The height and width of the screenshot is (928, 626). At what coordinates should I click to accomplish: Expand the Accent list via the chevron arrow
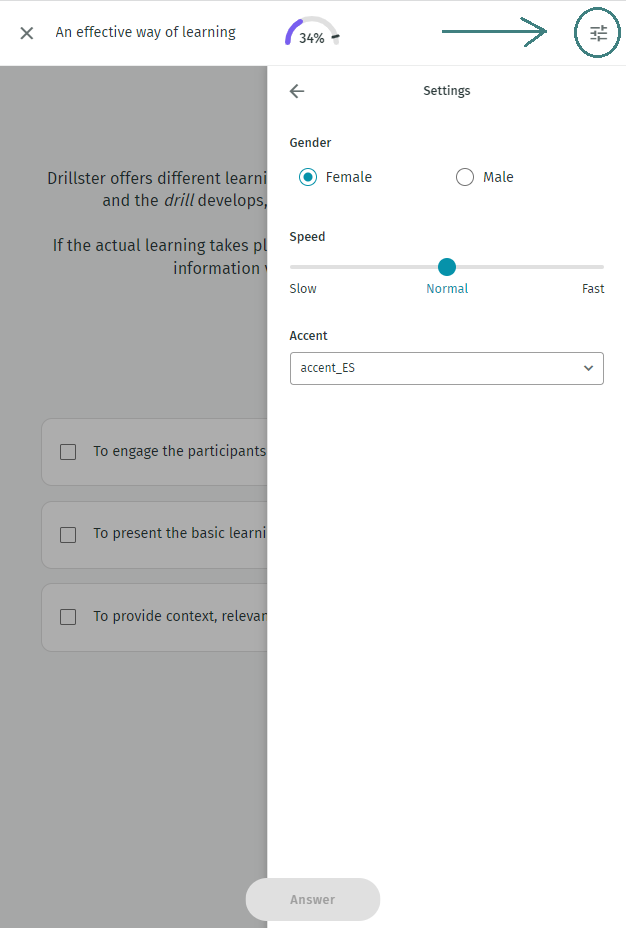(x=588, y=368)
